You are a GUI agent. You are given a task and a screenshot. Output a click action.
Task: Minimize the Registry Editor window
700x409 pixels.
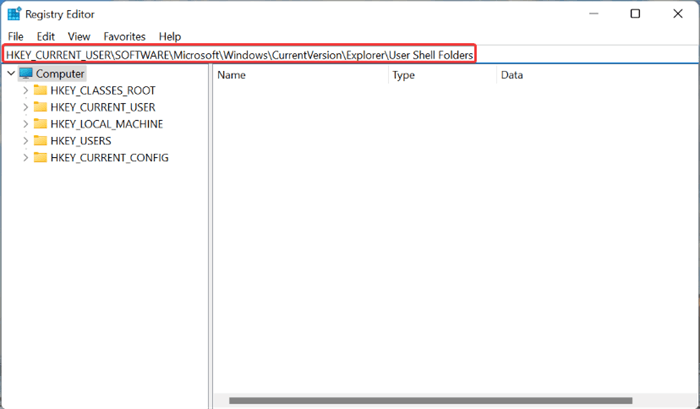tap(593, 14)
